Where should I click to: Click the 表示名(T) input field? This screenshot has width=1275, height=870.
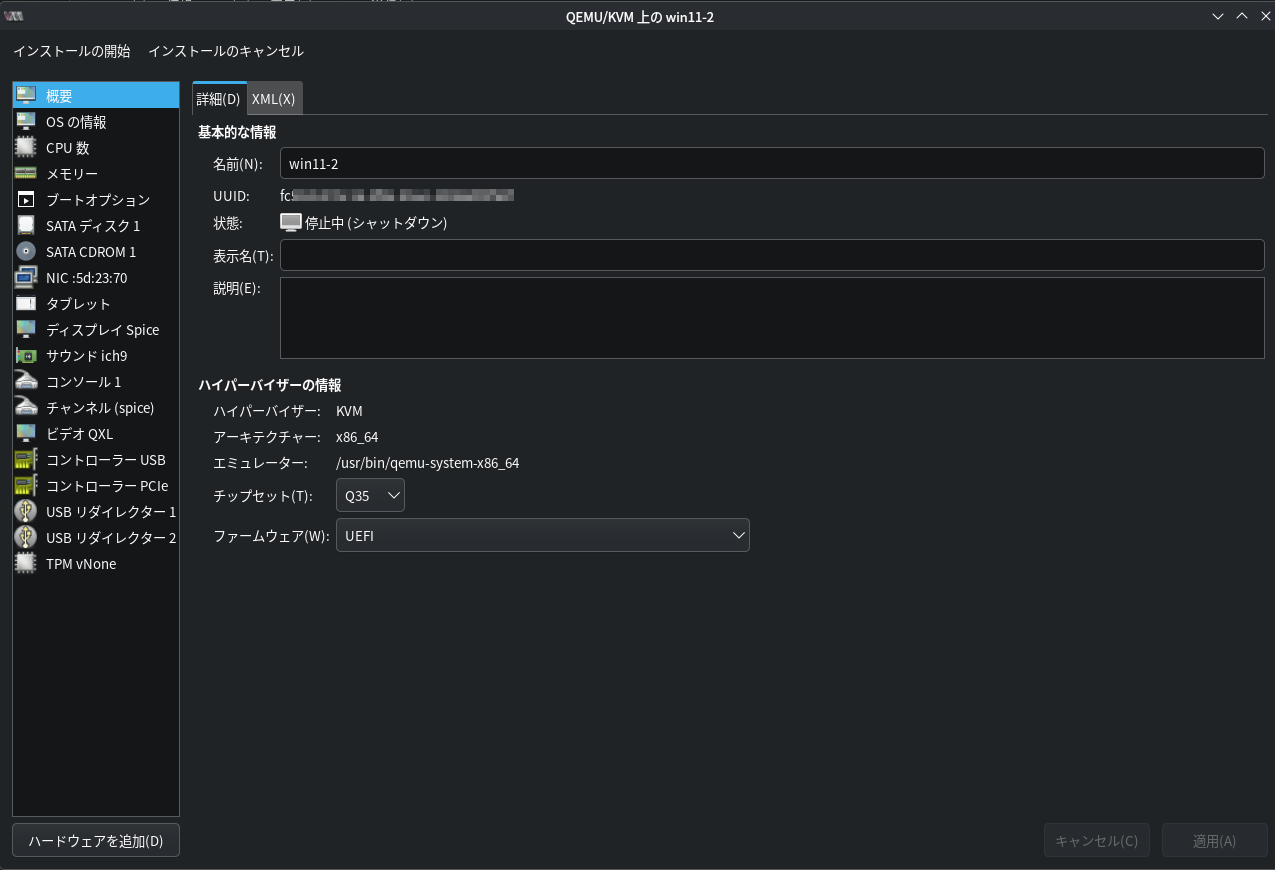[x=772, y=255]
